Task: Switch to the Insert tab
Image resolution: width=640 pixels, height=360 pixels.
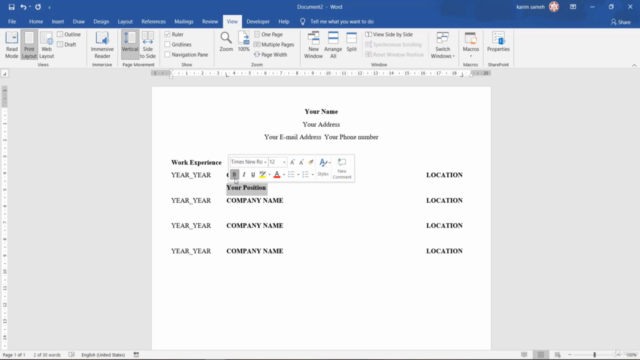Action: pyautogui.click(x=58, y=22)
